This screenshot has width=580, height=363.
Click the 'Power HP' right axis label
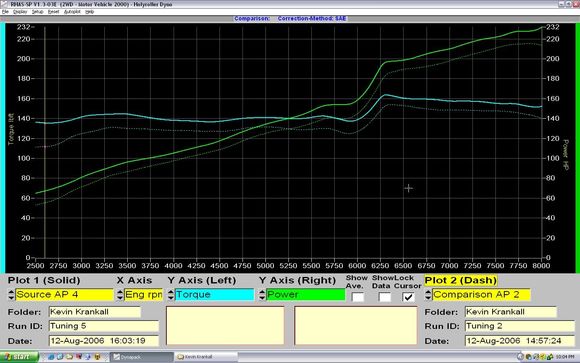(566, 155)
